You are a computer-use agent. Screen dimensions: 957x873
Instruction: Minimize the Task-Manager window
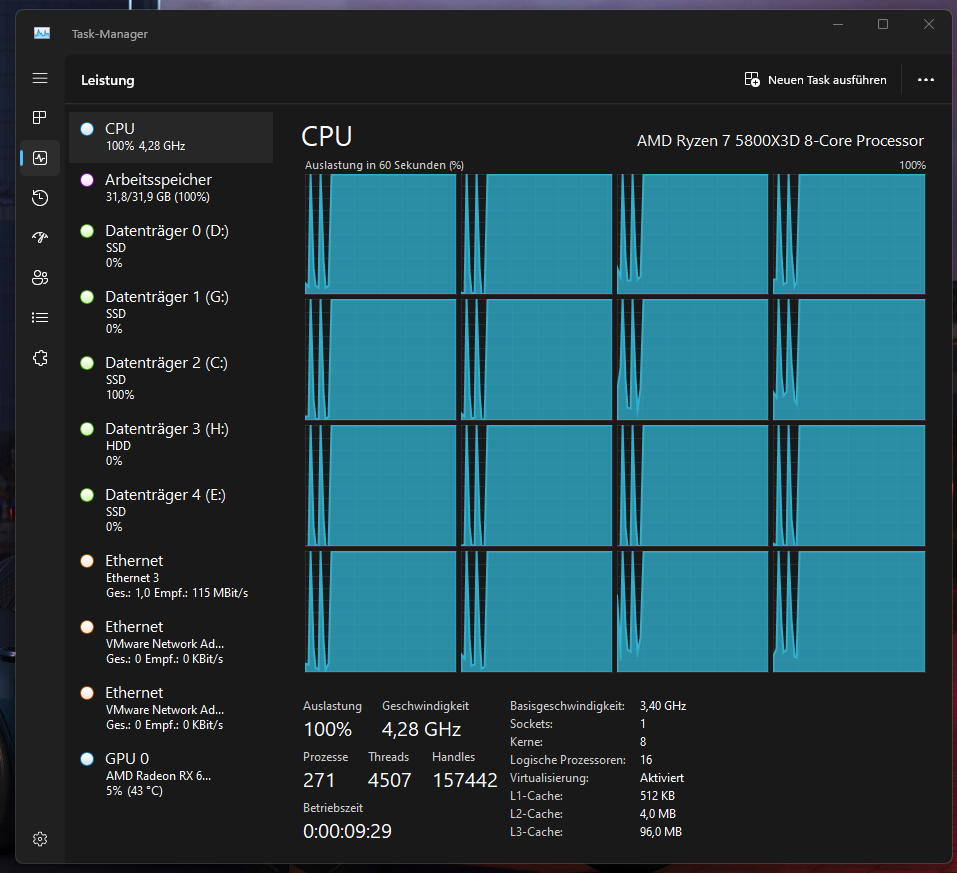click(838, 24)
